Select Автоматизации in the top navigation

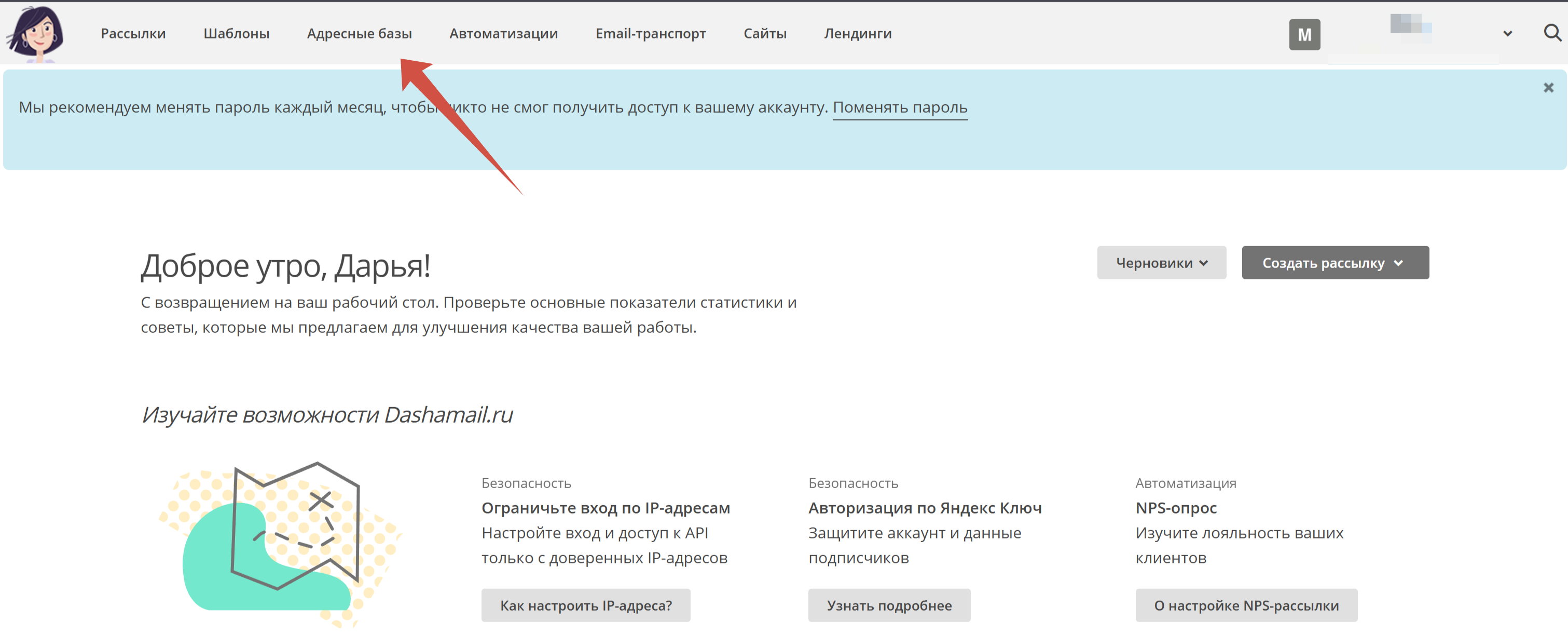point(503,33)
